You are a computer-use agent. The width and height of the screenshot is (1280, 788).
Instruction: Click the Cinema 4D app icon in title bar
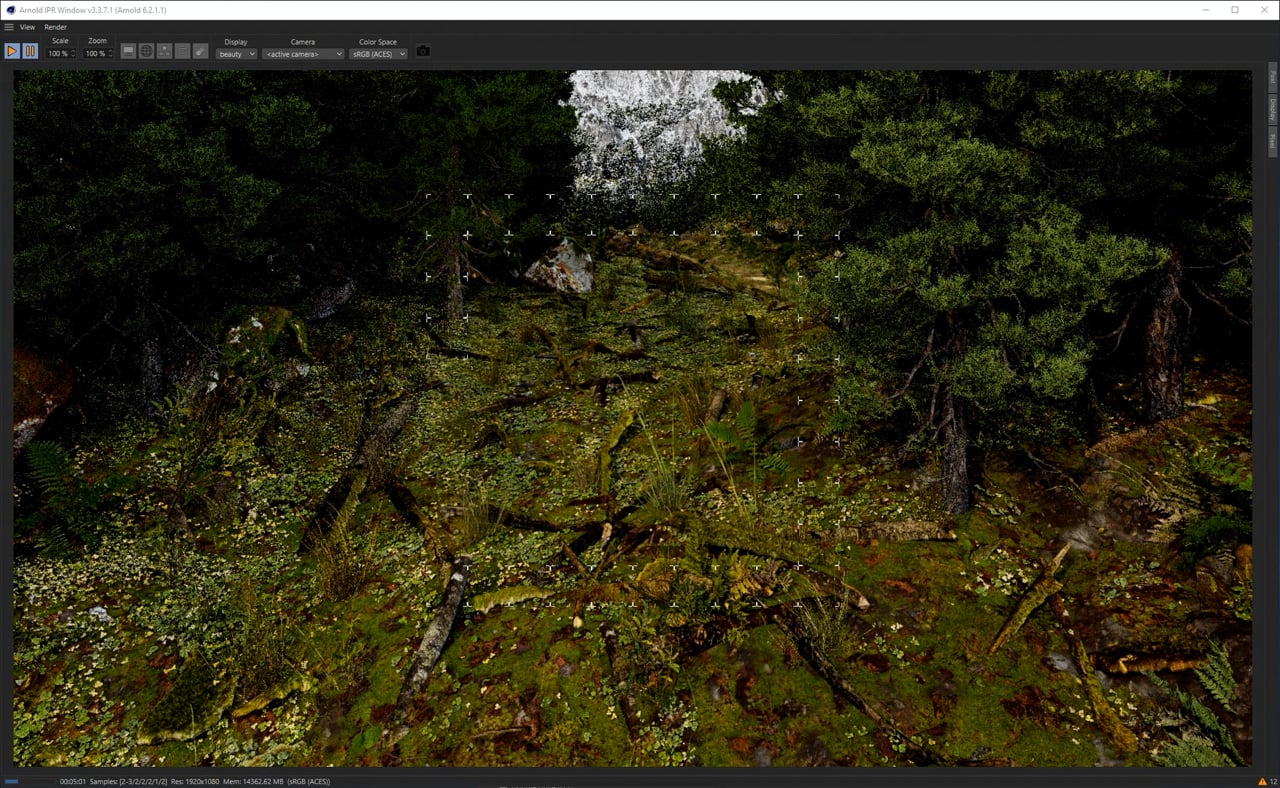[x=10, y=9]
